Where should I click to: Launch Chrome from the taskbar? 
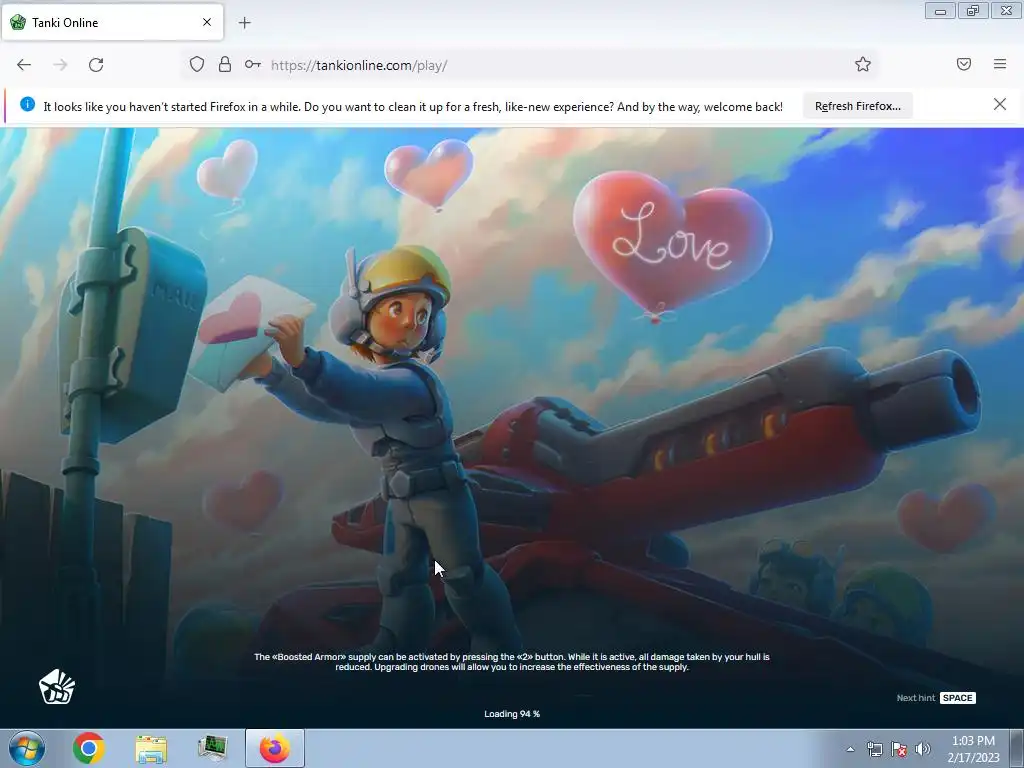[89, 748]
